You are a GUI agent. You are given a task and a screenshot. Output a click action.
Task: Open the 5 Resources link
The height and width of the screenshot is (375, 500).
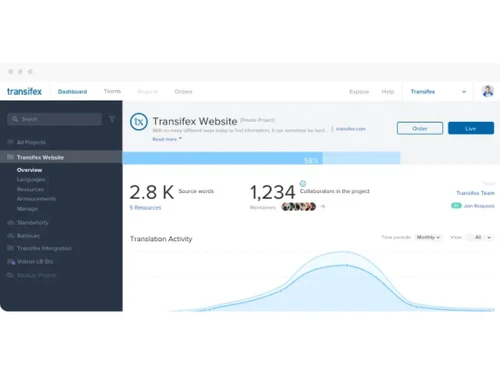[x=145, y=207]
